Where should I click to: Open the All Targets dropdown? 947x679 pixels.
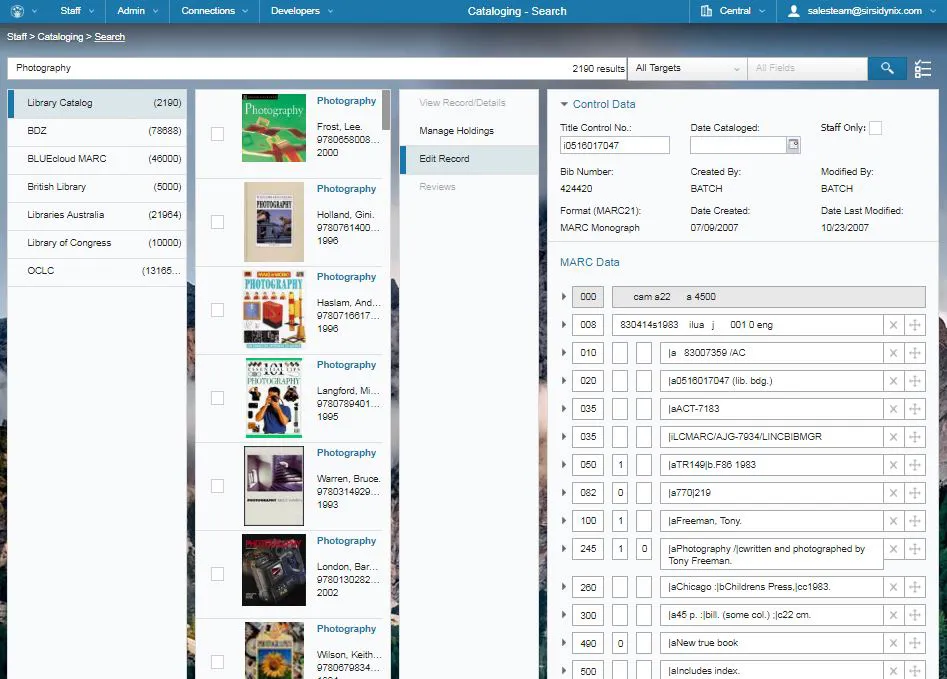[687, 68]
